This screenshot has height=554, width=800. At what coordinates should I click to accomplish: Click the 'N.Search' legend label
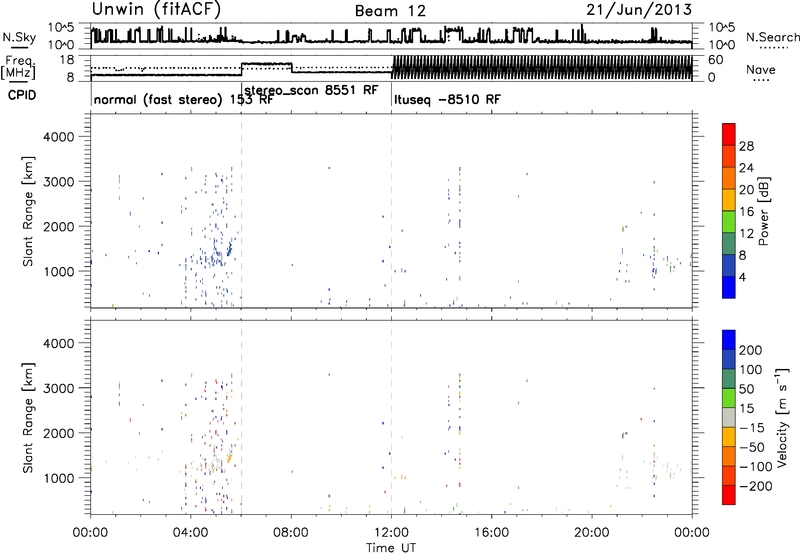pos(772,37)
